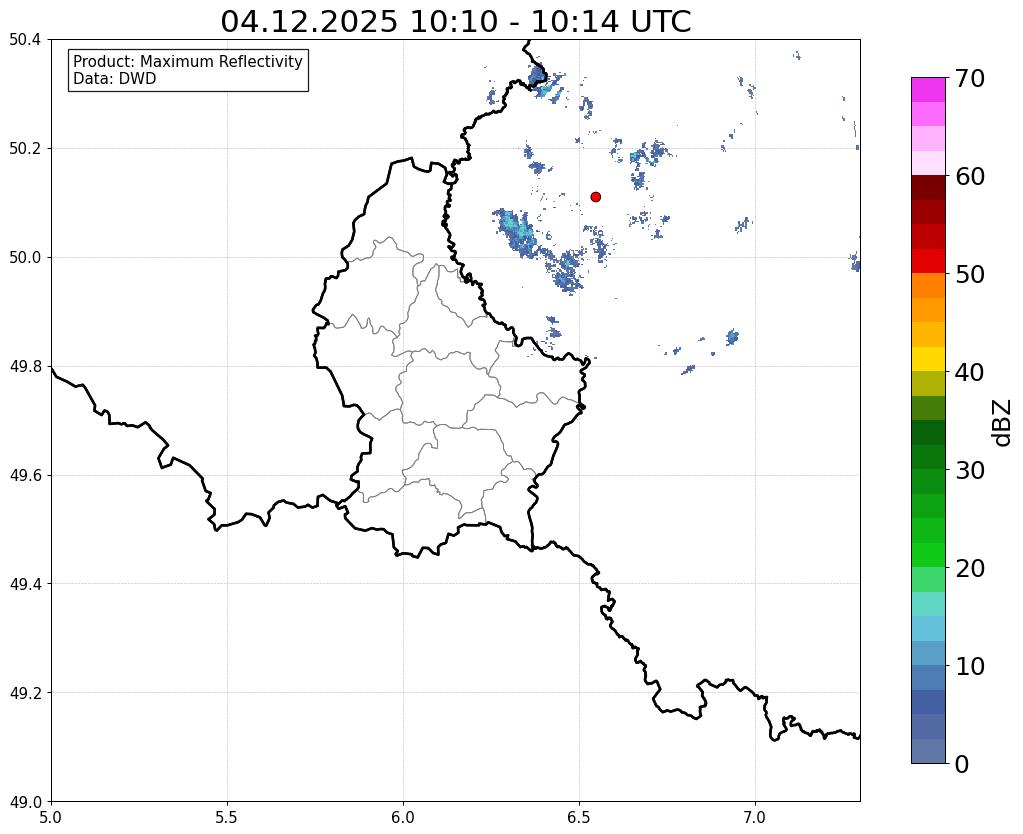1023x834 pixels.
Task: Click the 'dBZ' colorbar label
Action: pos(1003,423)
